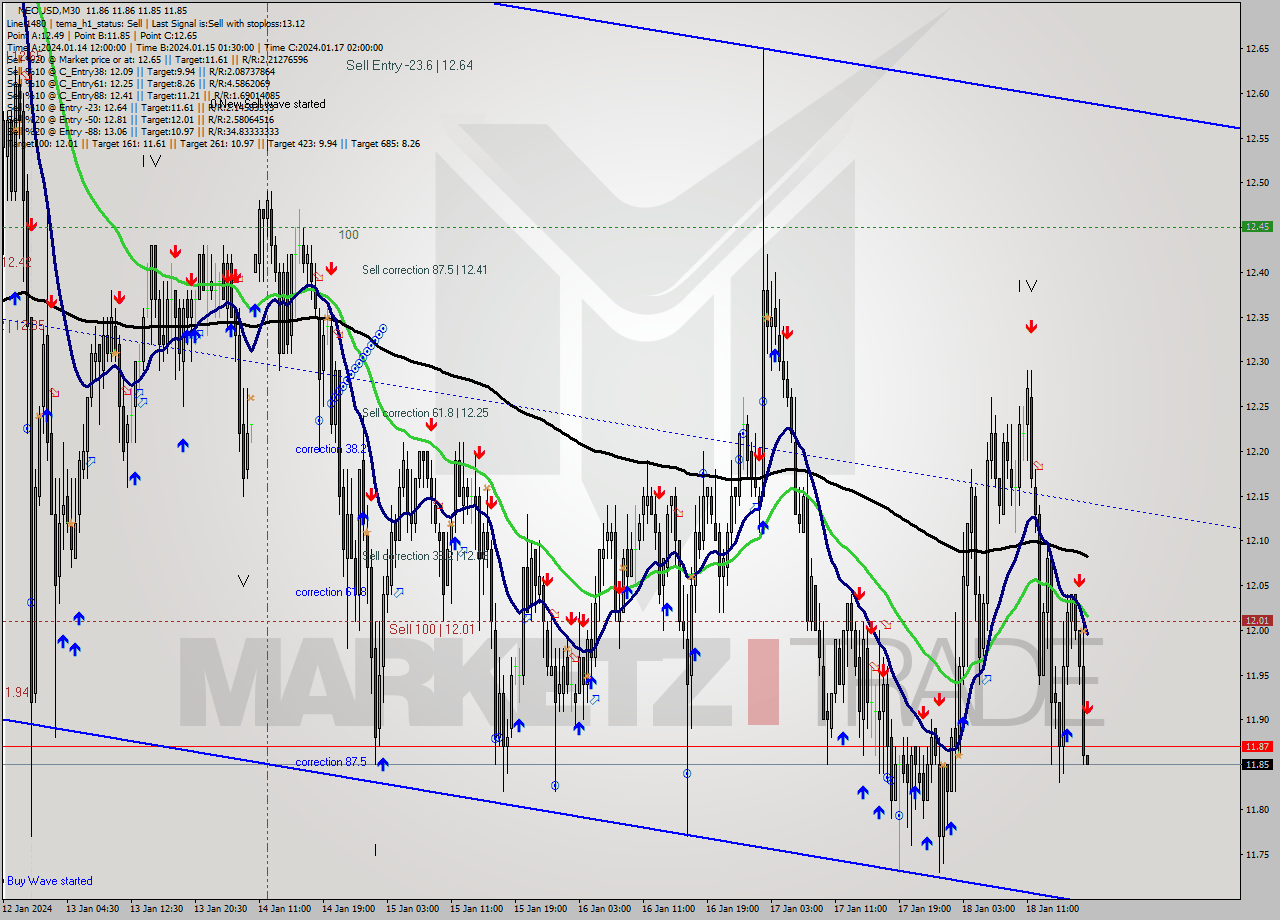The image size is (1280, 920).
Task: Click the 11.95 price scale value
Action: pyautogui.click(x=1258, y=675)
